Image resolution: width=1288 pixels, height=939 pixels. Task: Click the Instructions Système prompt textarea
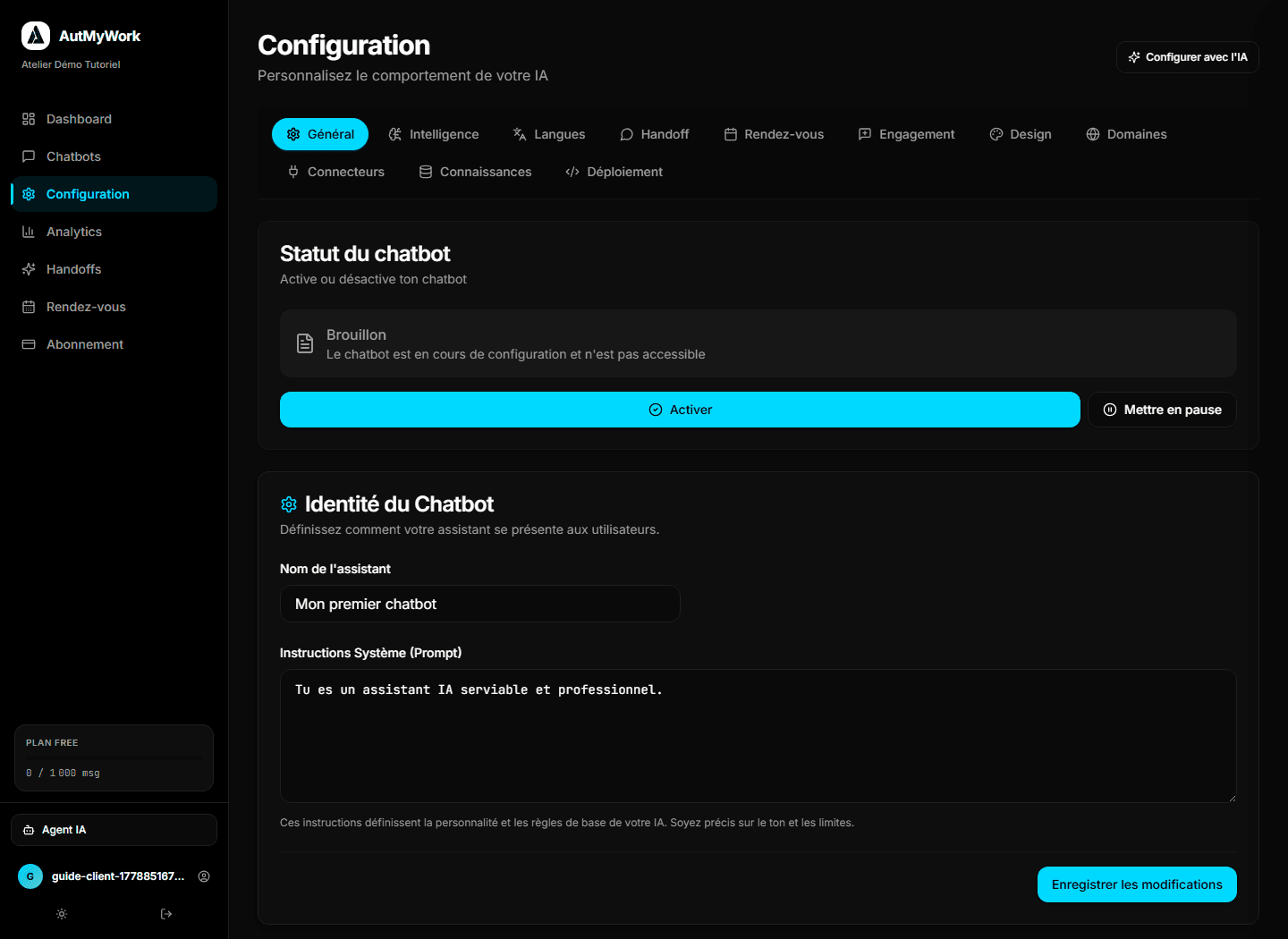(x=758, y=736)
